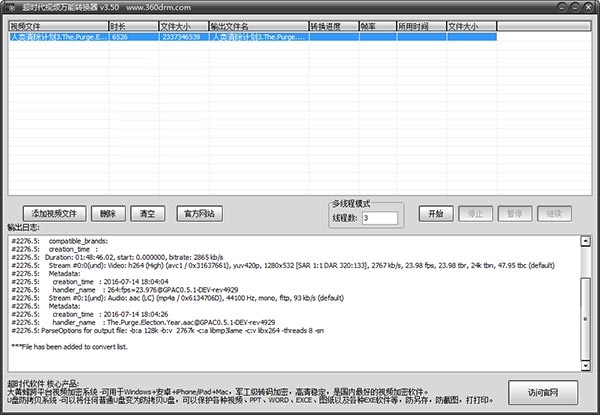Click the 转换进度 (progress) column header
This screenshot has width=600, height=415.
click(332, 25)
